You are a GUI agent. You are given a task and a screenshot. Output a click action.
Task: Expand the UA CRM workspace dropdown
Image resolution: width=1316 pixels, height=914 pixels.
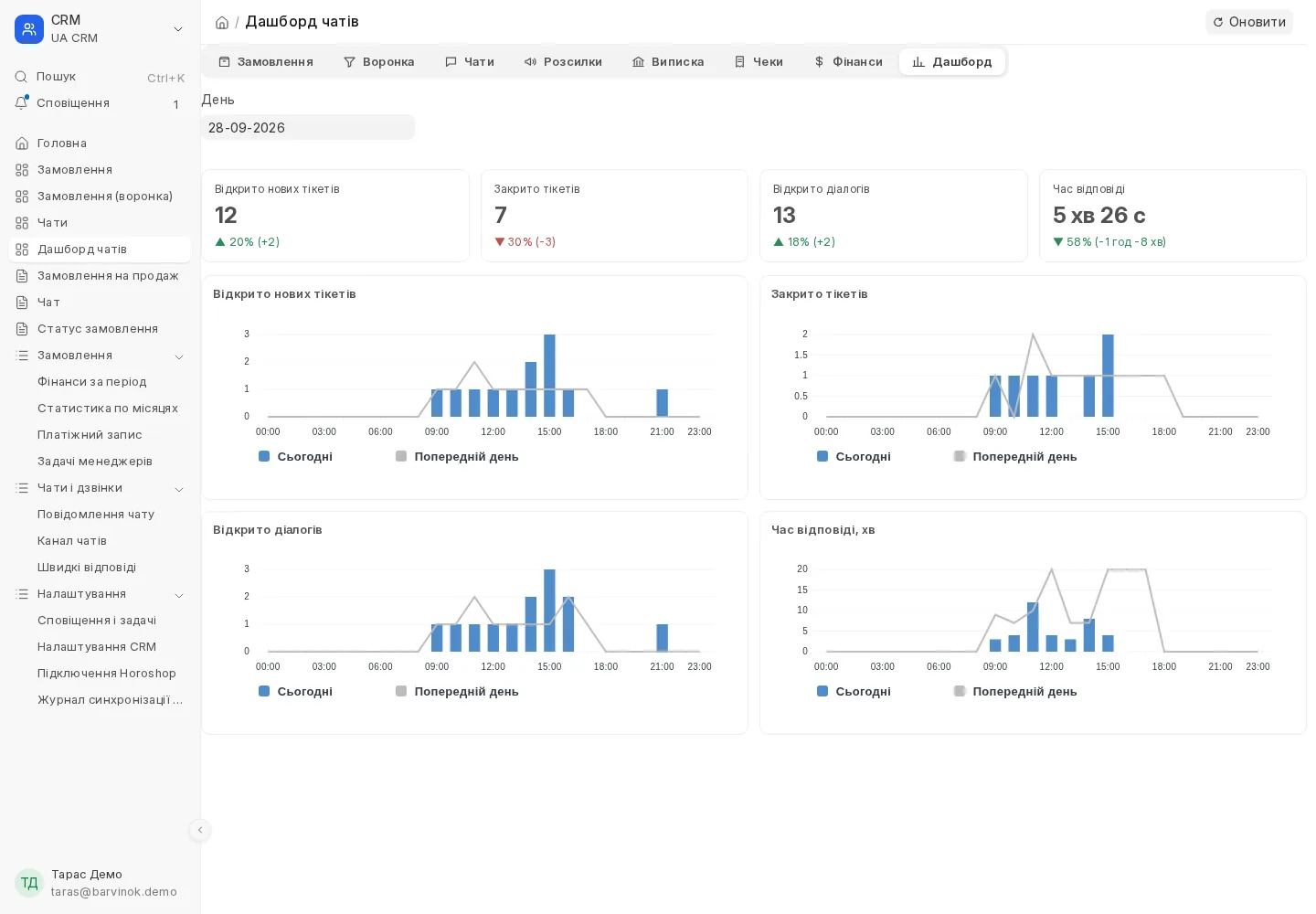coord(178,29)
